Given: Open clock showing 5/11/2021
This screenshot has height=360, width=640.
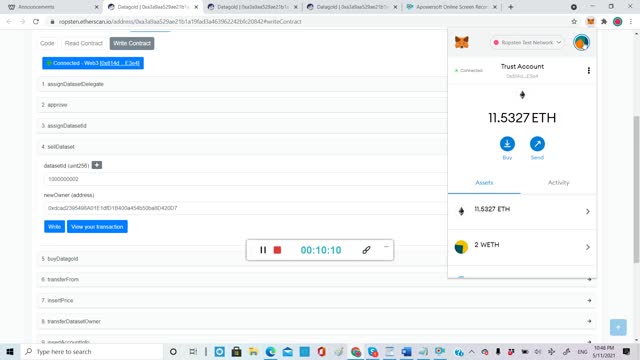Looking at the screenshot, I should point(604,351).
